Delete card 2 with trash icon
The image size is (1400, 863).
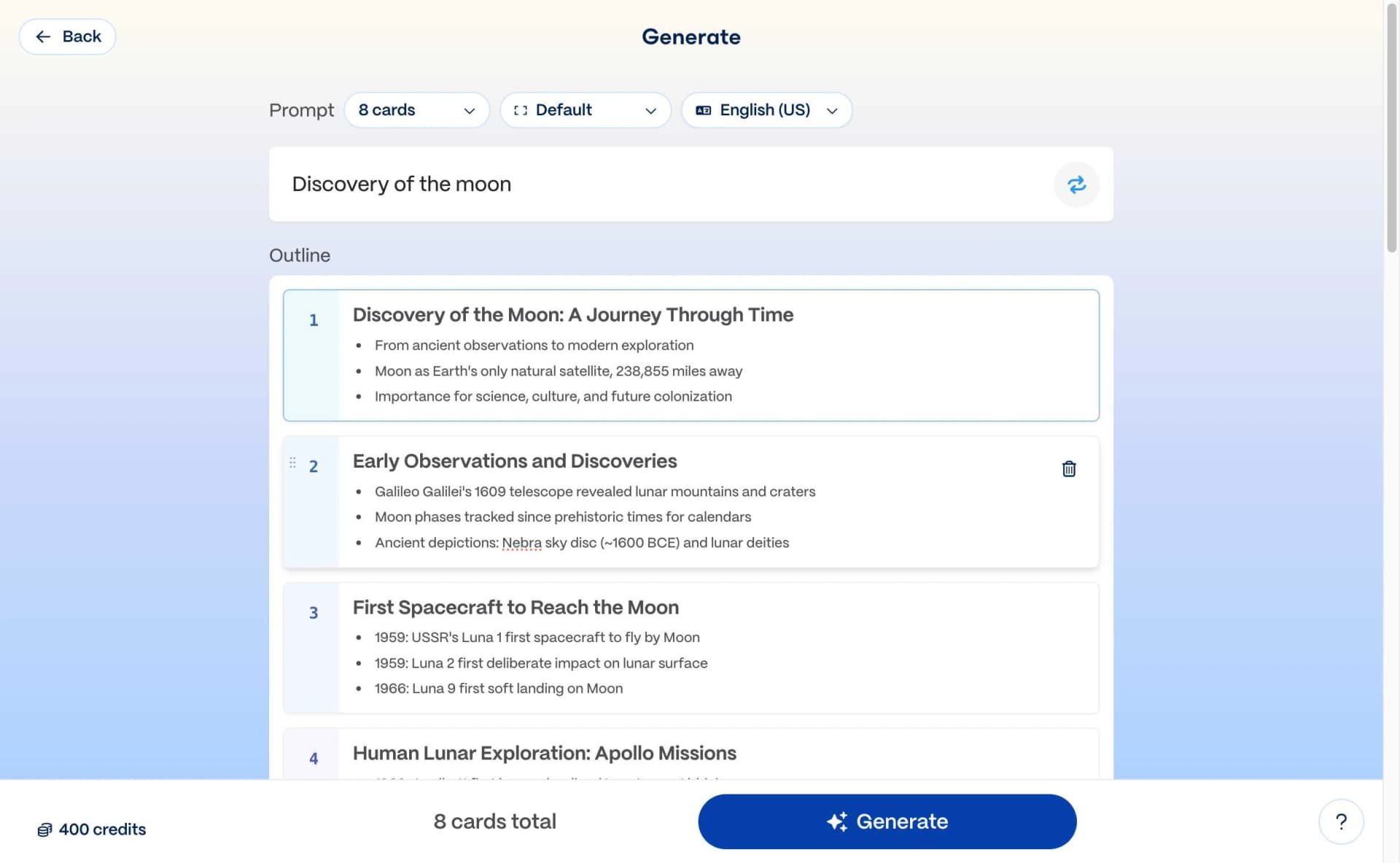(x=1068, y=468)
